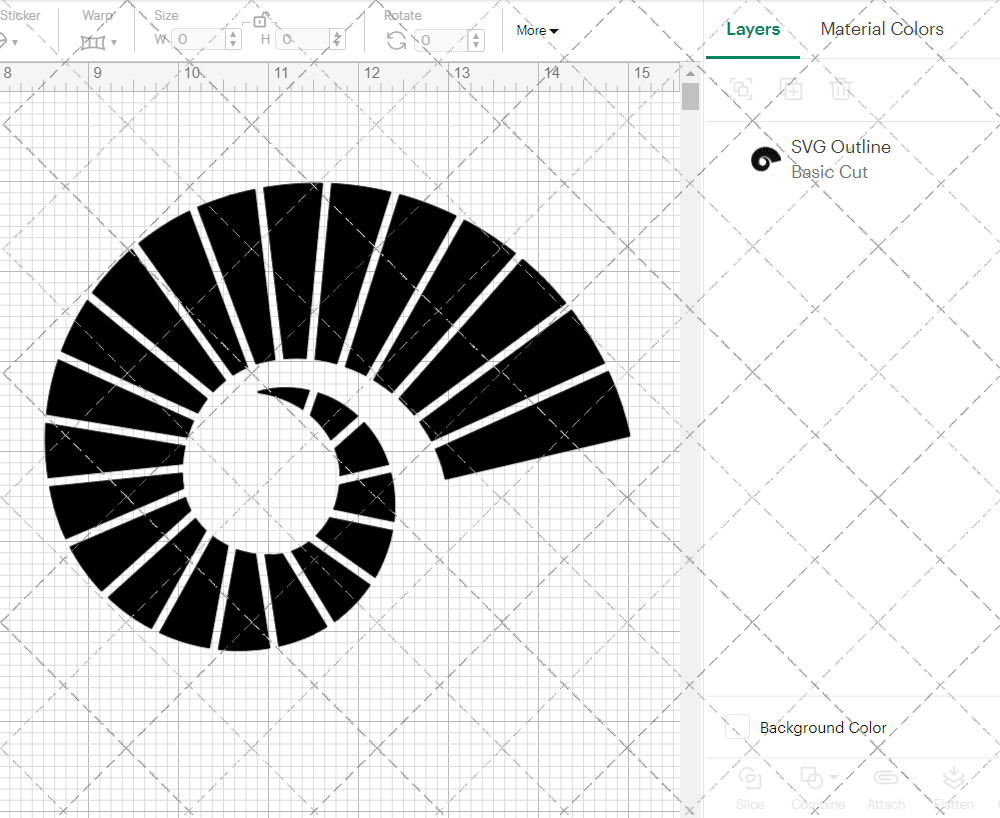
Task: Switch to the Material Colors tab
Action: click(882, 29)
